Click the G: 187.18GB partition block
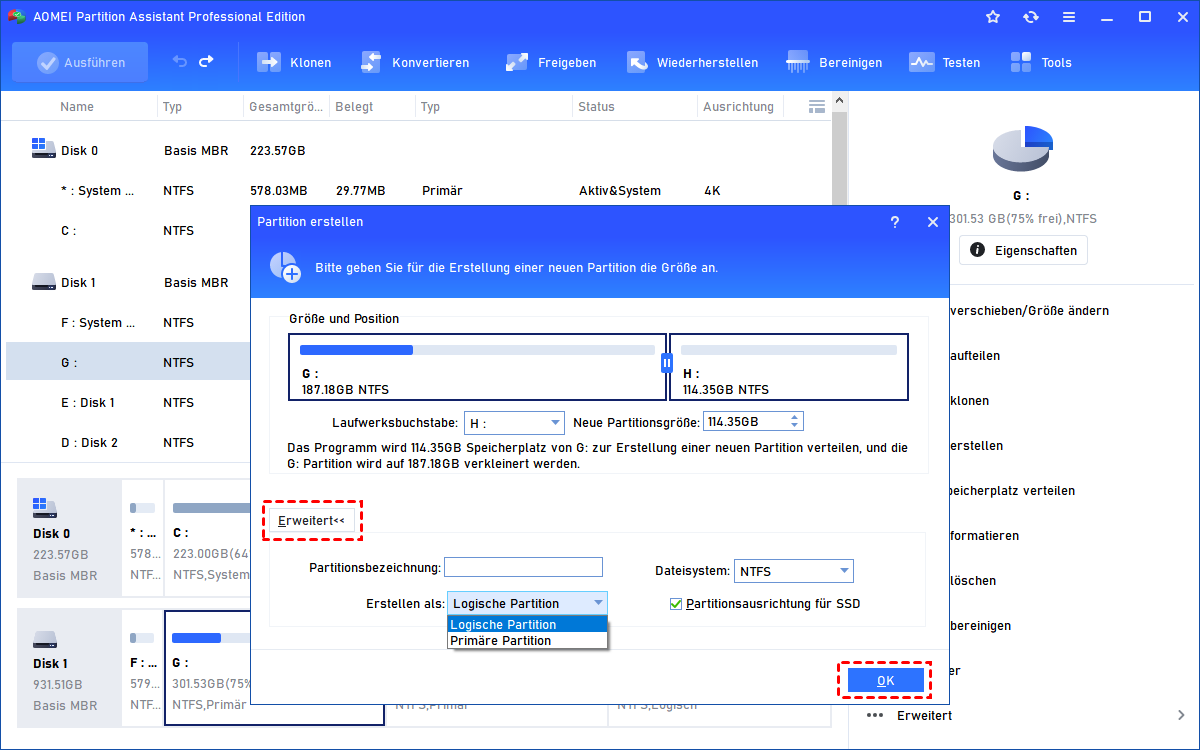Viewport: 1200px width, 750px height. (477, 368)
